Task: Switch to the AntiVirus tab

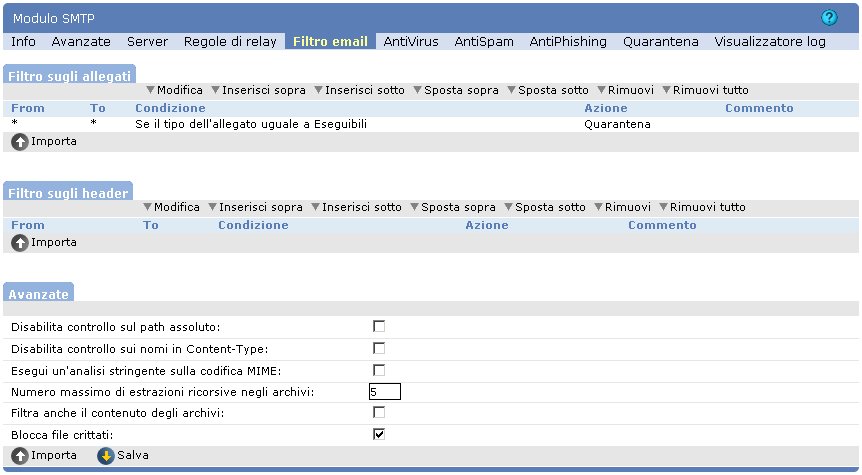Action: point(411,42)
